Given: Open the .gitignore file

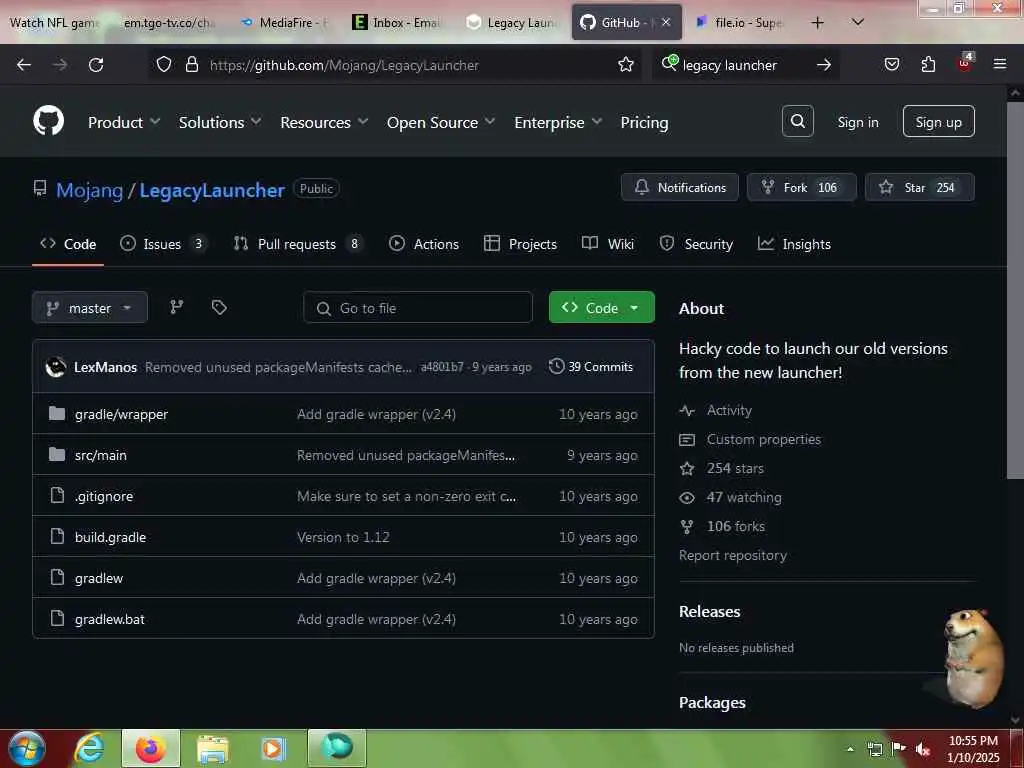Looking at the screenshot, I should (104, 496).
